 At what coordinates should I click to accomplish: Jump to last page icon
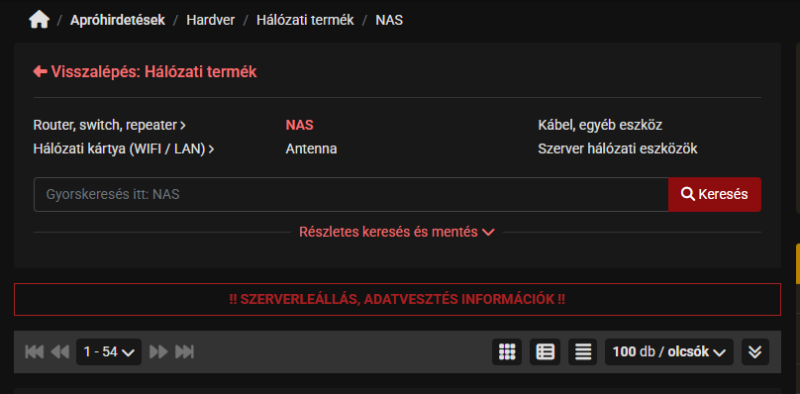point(184,352)
